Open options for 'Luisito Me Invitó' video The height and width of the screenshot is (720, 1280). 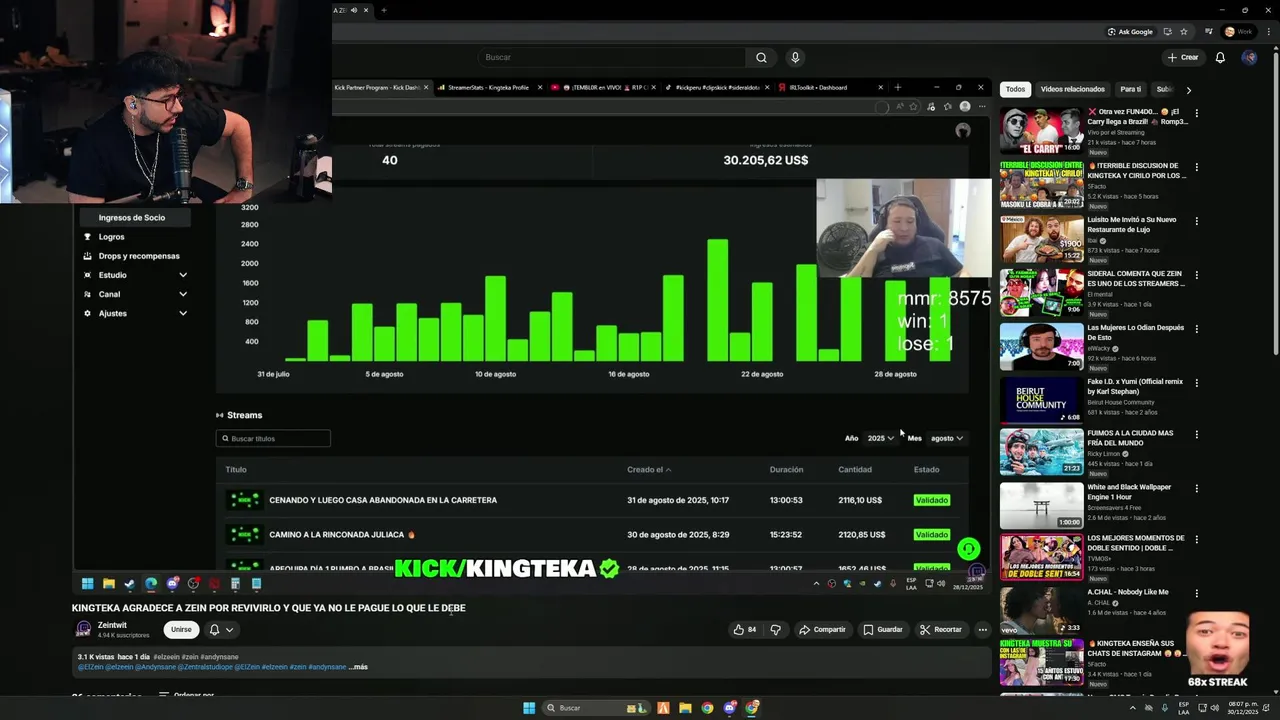(1196, 221)
